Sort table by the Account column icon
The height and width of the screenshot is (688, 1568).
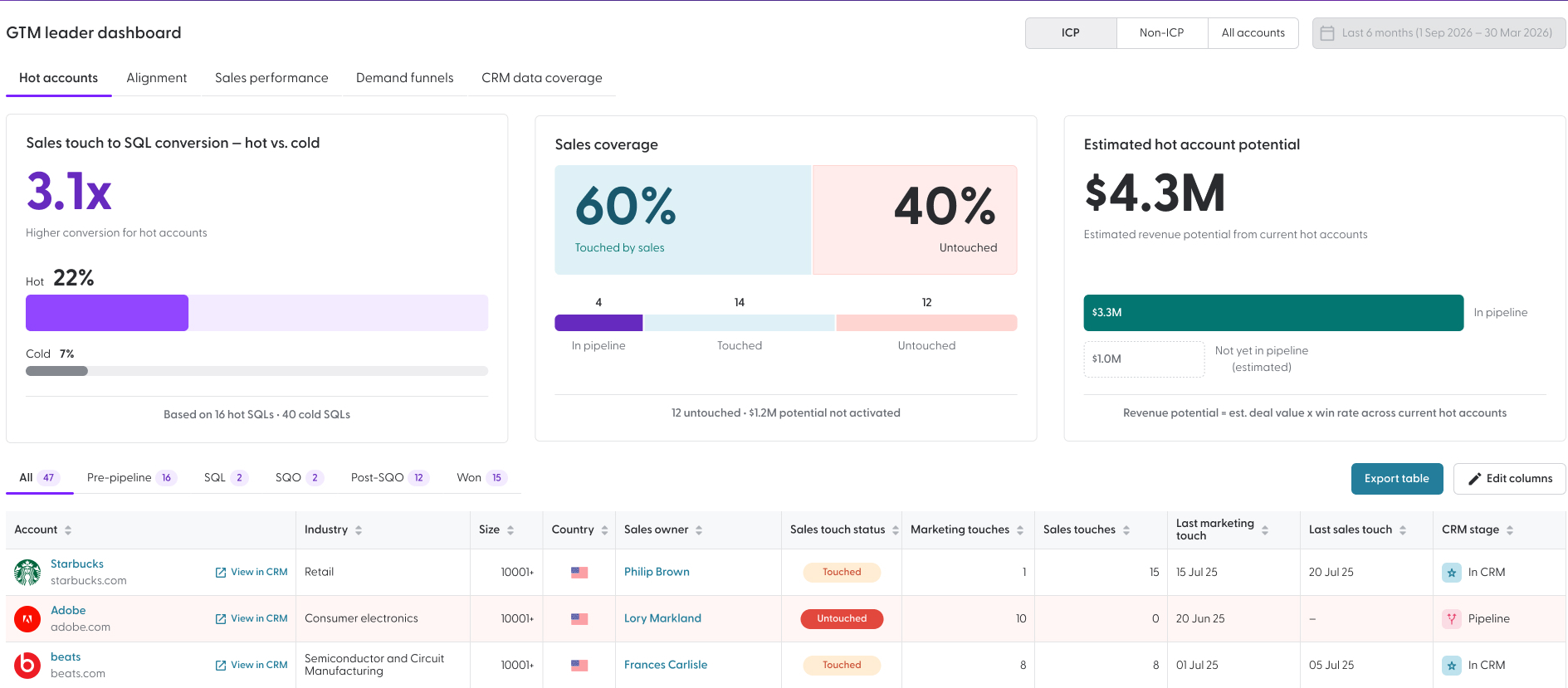point(68,530)
